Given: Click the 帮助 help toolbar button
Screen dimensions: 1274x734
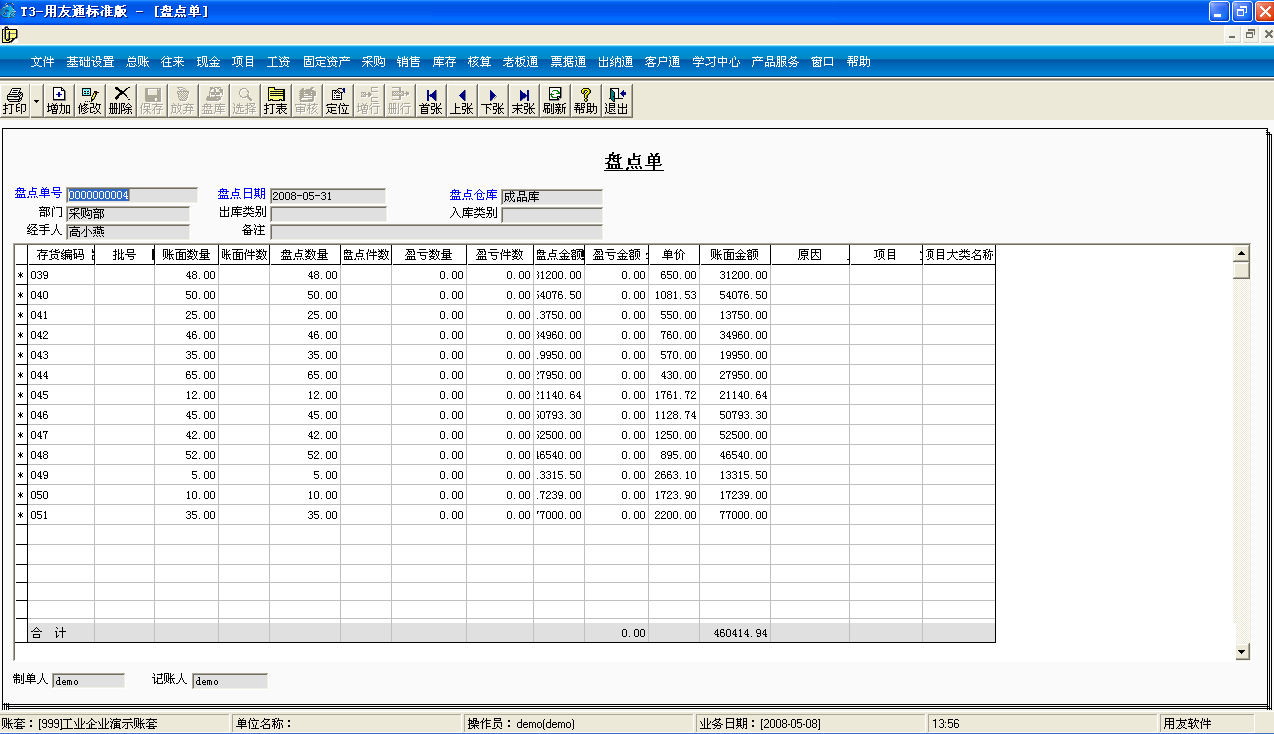Looking at the screenshot, I should tap(586, 101).
